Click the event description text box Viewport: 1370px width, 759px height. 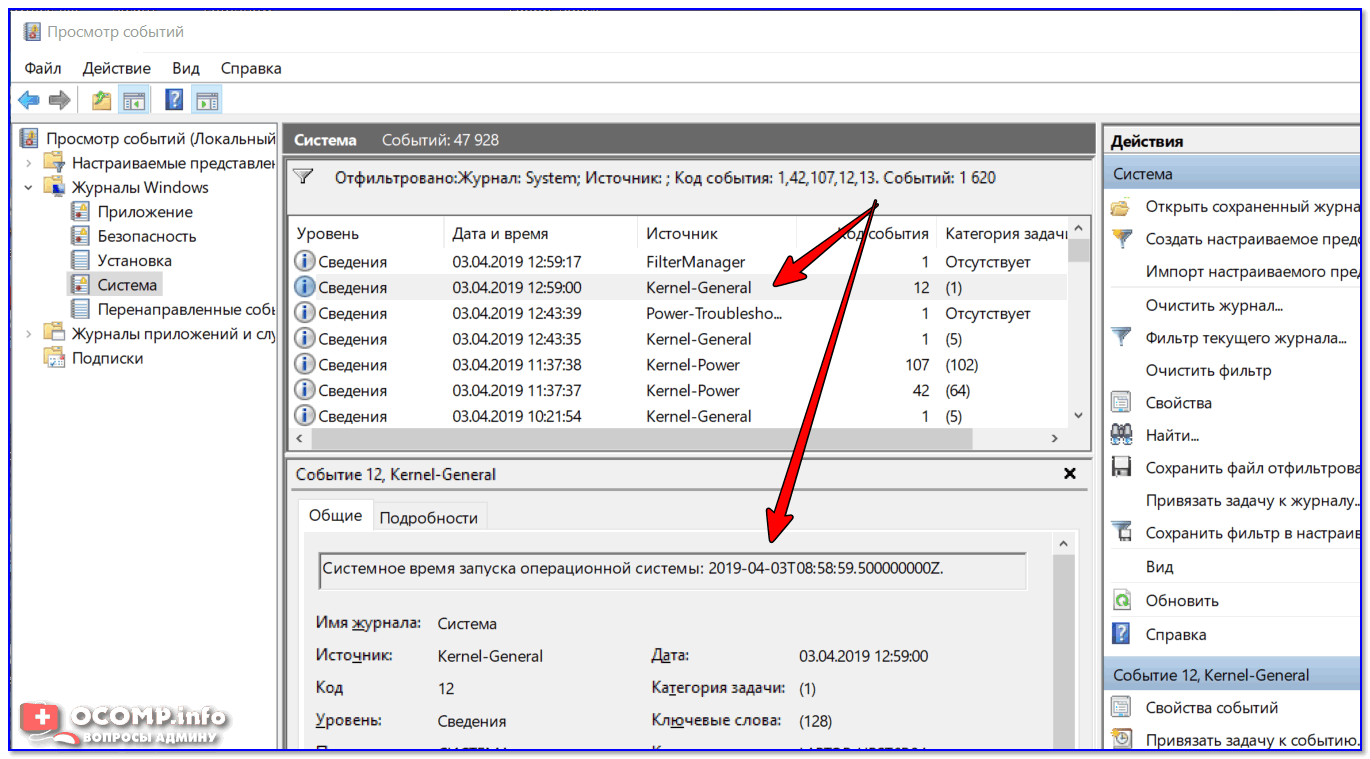tap(672, 570)
